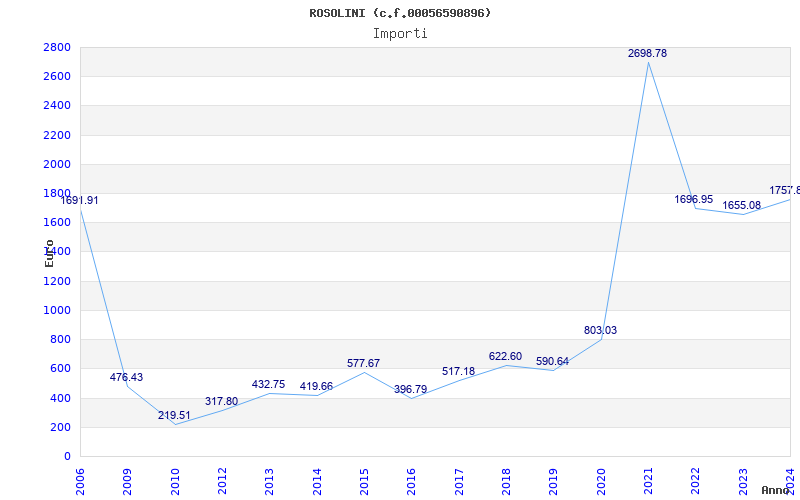Viewport: 800px width, 500px height.
Task: Click the 2010 x-axis year label
Action: click(175, 482)
